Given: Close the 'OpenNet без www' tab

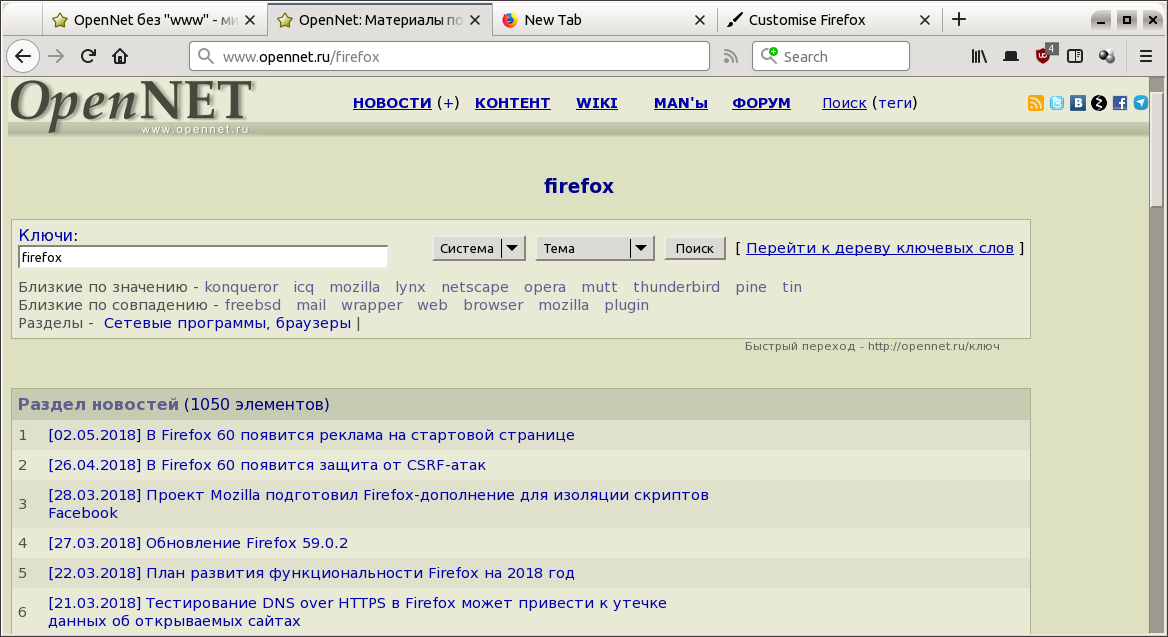Looking at the screenshot, I should point(250,20).
